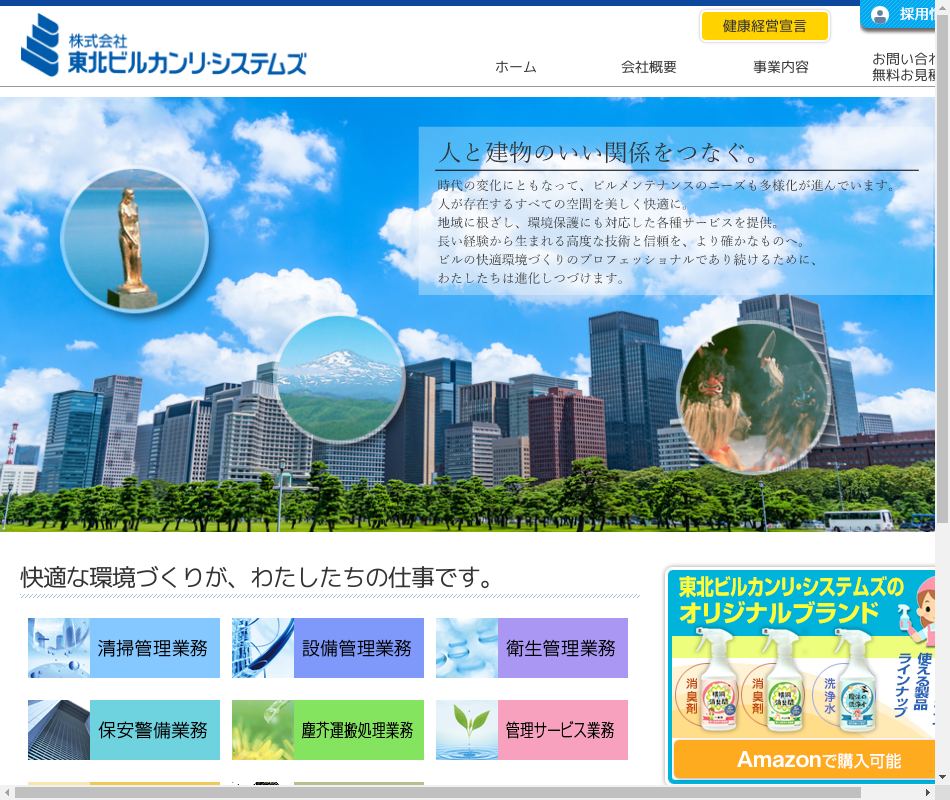Open the 健康経営宣言 yellow button
Image resolution: width=950 pixels, height=800 pixels.
pyautogui.click(x=765, y=26)
